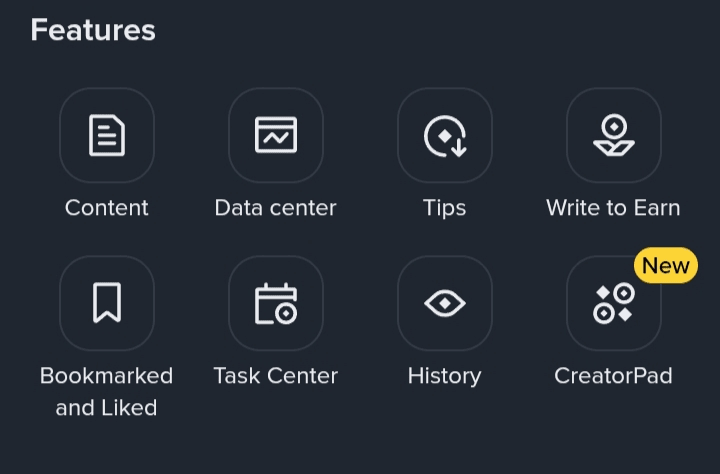This screenshot has height=474, width=720.
Task: Open the Write to Earn icon
Action: pyautogui.click(x=613, y=135)
